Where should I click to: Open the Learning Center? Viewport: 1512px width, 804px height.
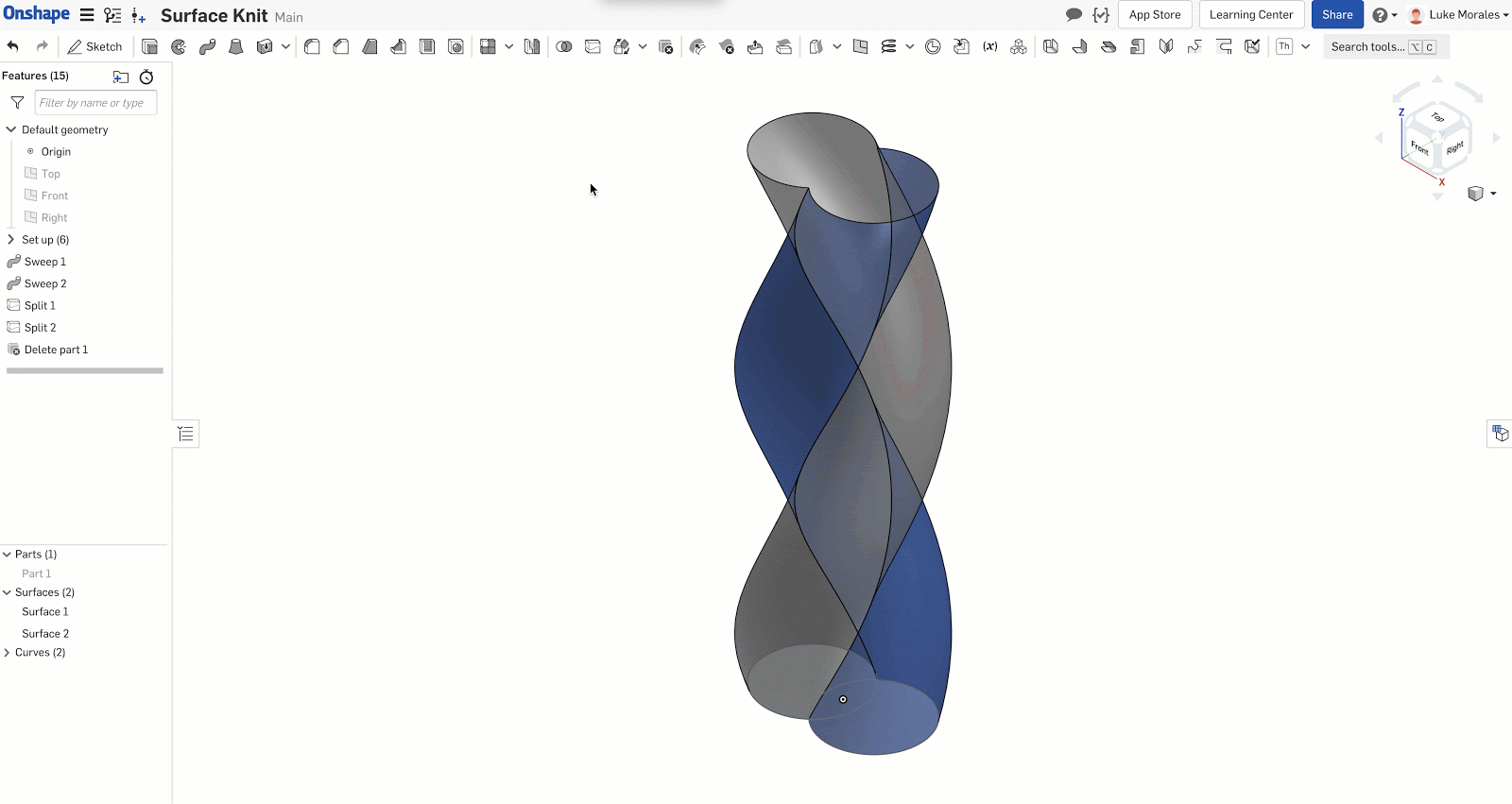[x=1251, y=14]
